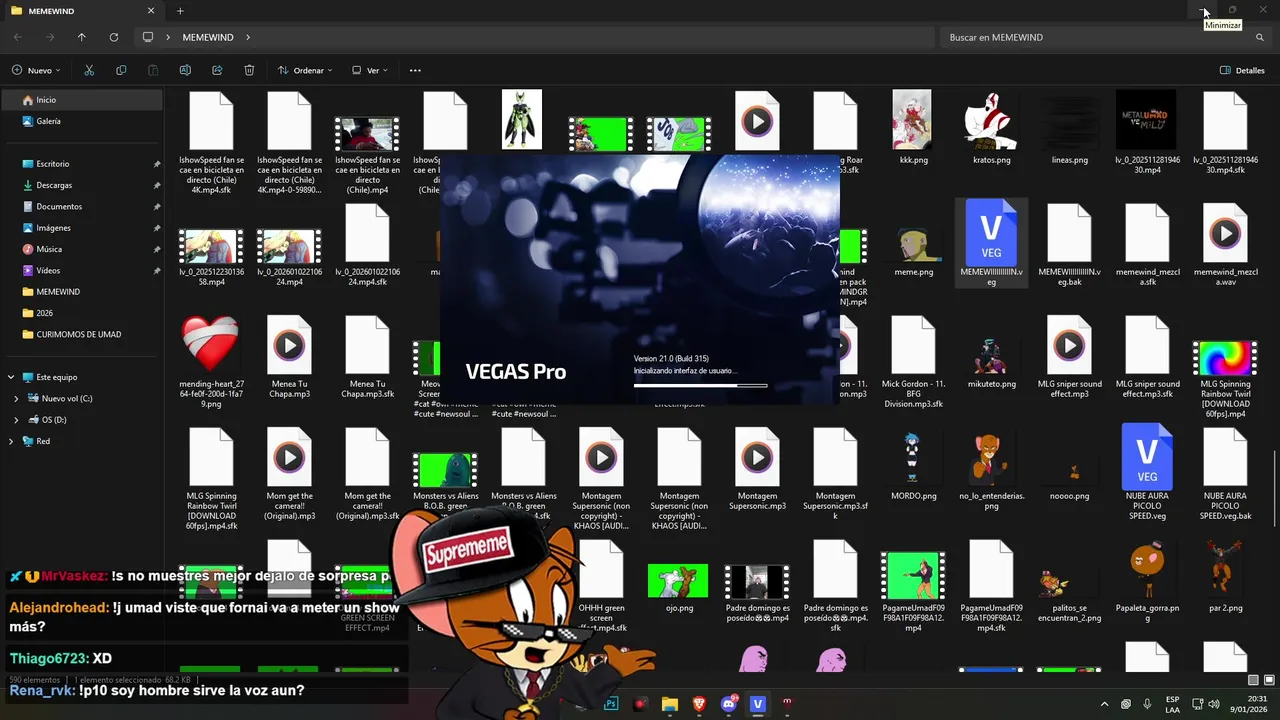Click the Rename icon in Explorer toolbar
Viewport: 1280px width, 720px height.
(185, 70)
